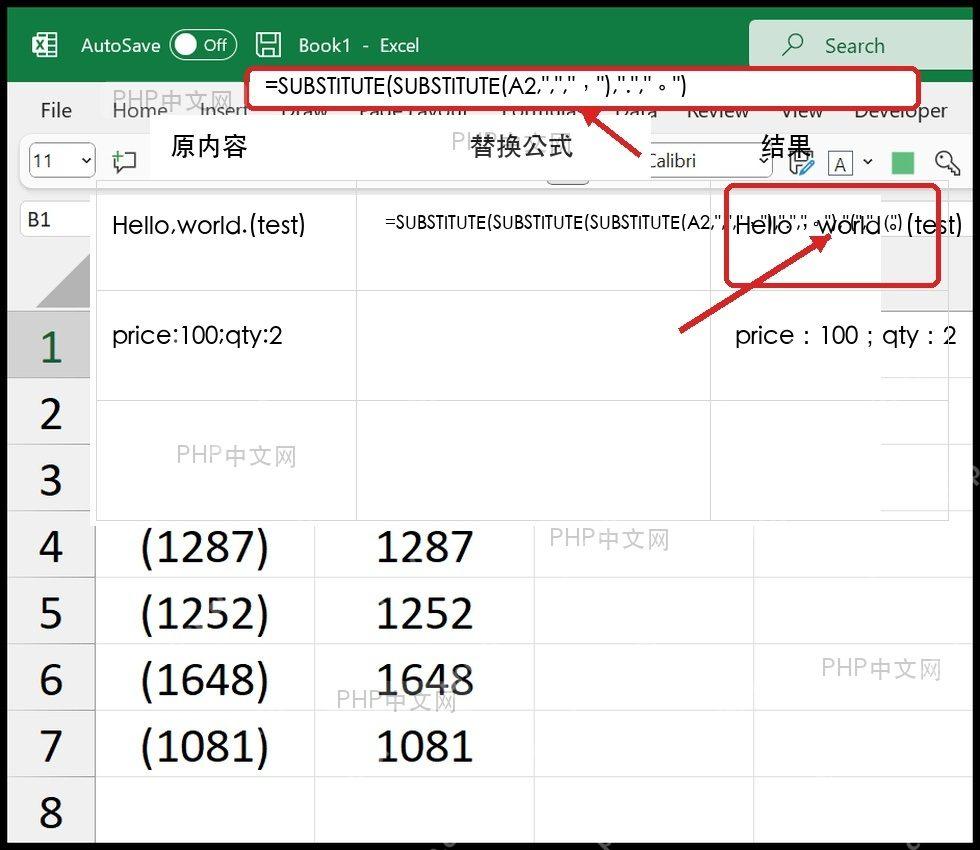Select row header 7
The height and width of the screenshot is (850, 980).
pyautogui.click(x=51, y=745)
